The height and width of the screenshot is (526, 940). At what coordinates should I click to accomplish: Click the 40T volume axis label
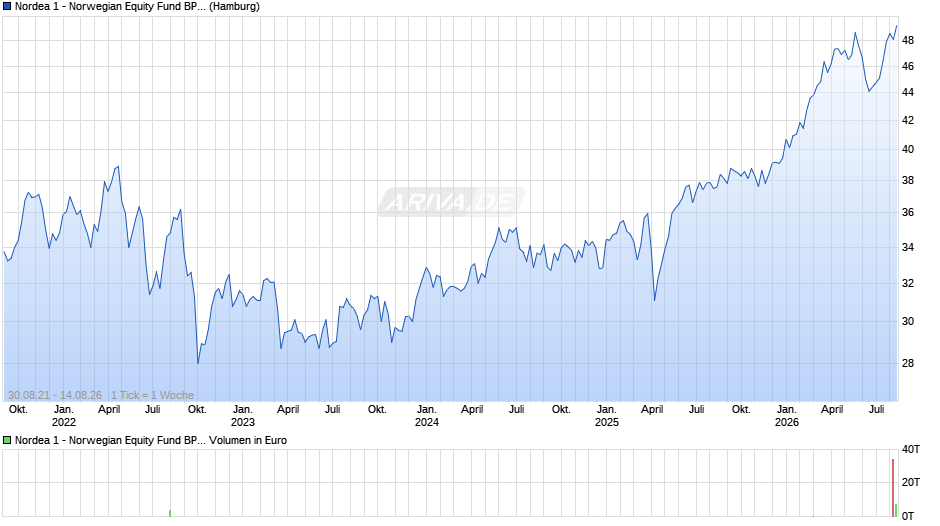pos(911,449)
